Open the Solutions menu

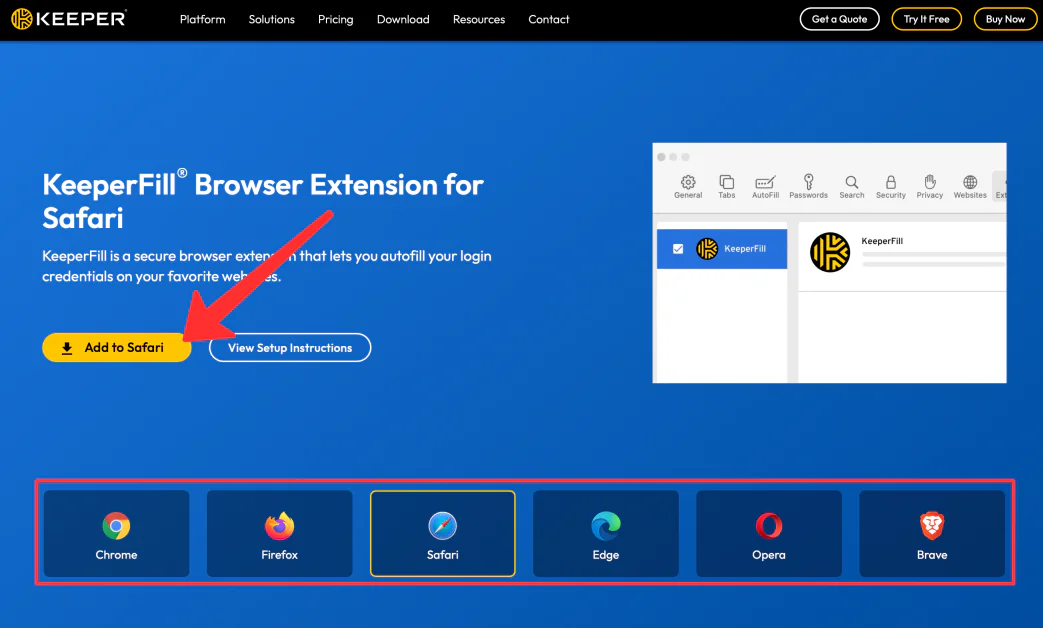coord(271,19)
